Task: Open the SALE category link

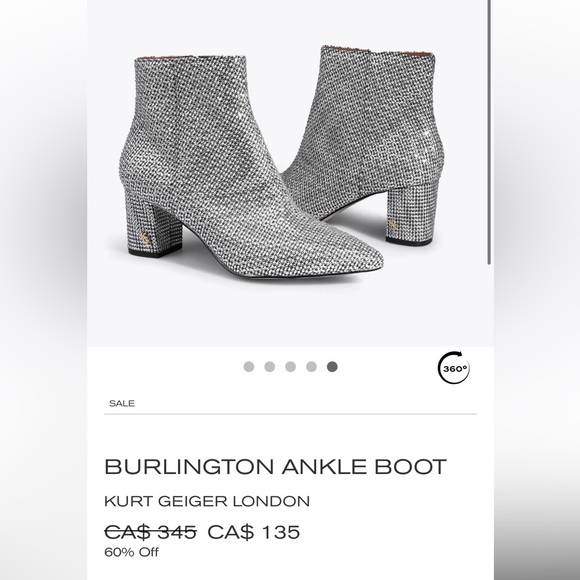Action: (x=122, y=403)
